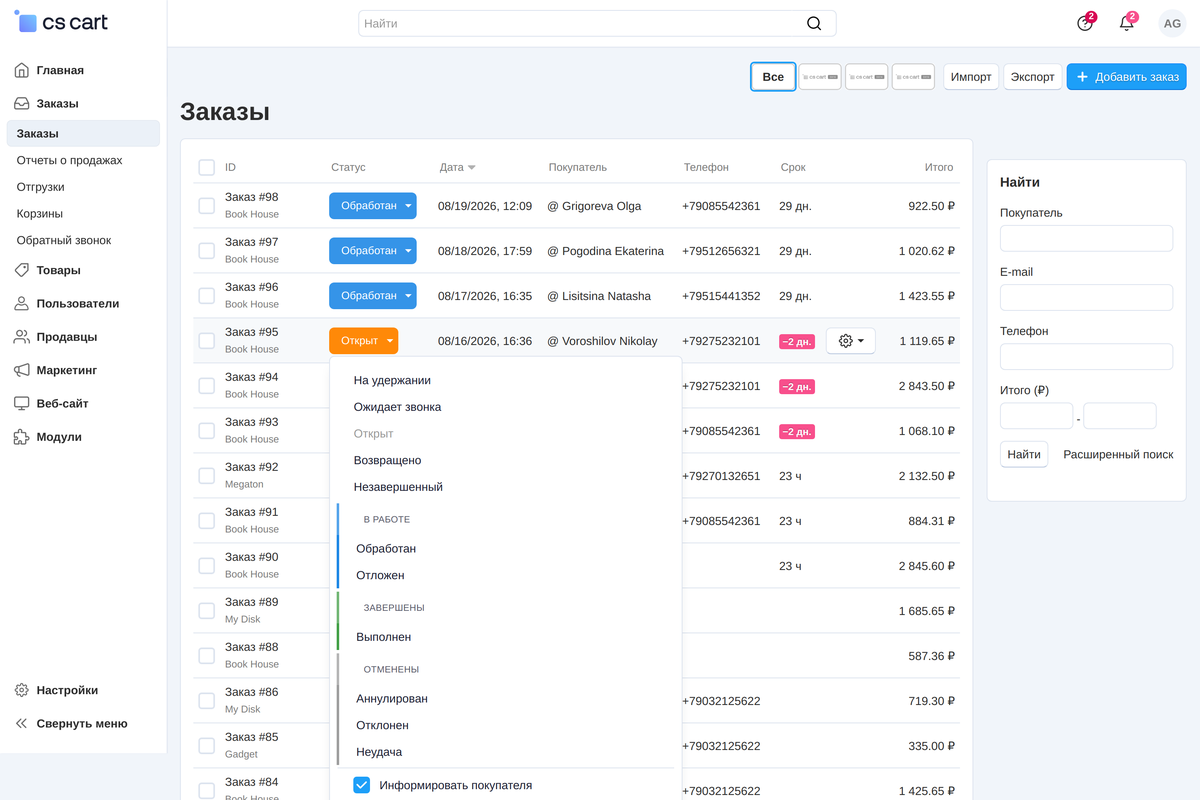Click the tag icon for Товары

pos(22,270)
